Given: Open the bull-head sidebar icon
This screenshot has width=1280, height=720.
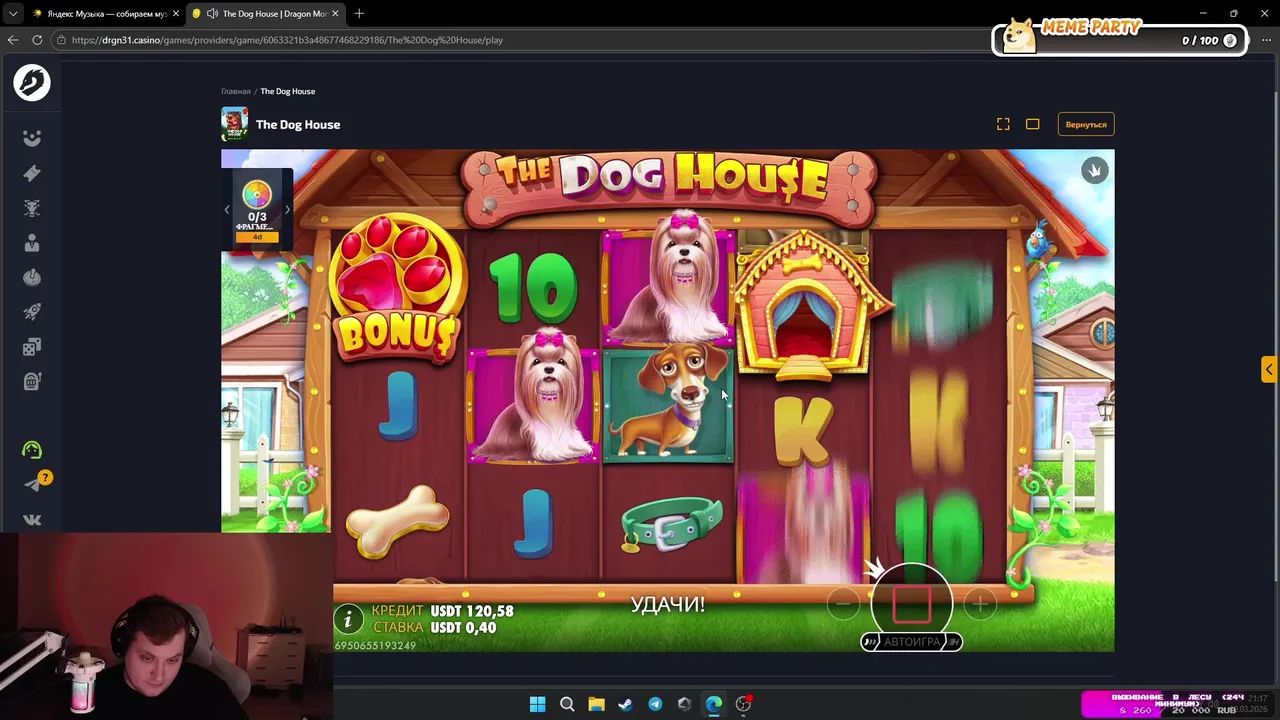Looking at the screenshot, I should point(32,208).
